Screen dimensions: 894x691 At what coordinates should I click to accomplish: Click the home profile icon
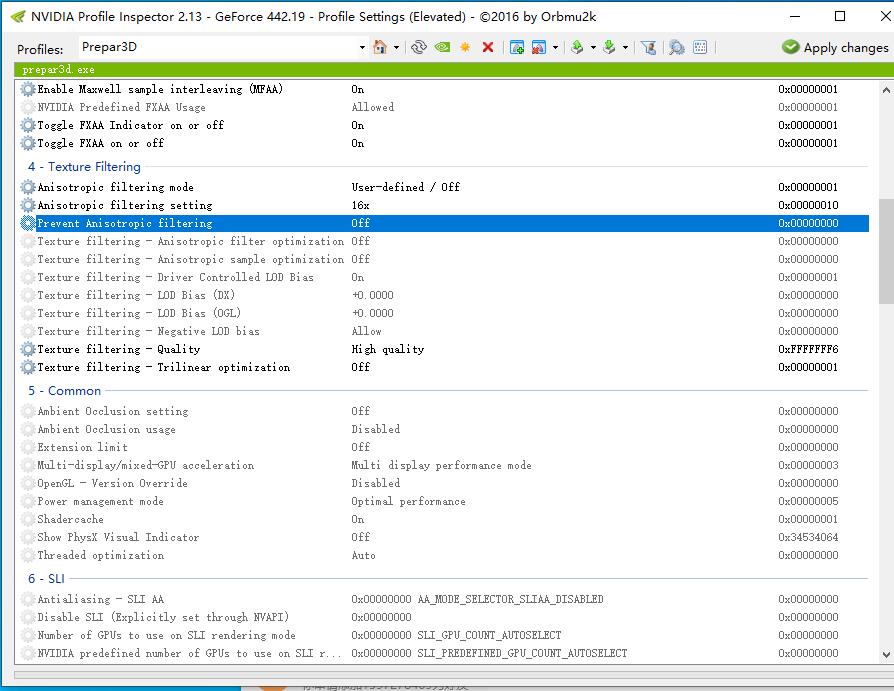380,47
